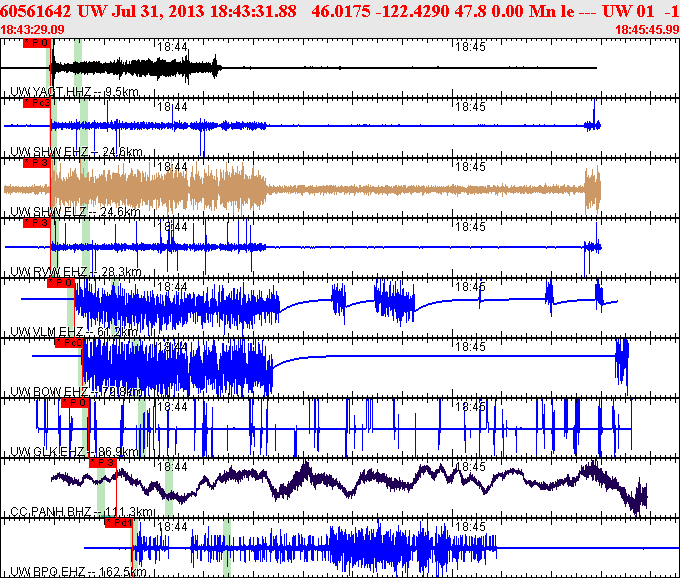Click the P 3 pick flag on PANH trace
The image size is (680, 578).
pos(103,462)
